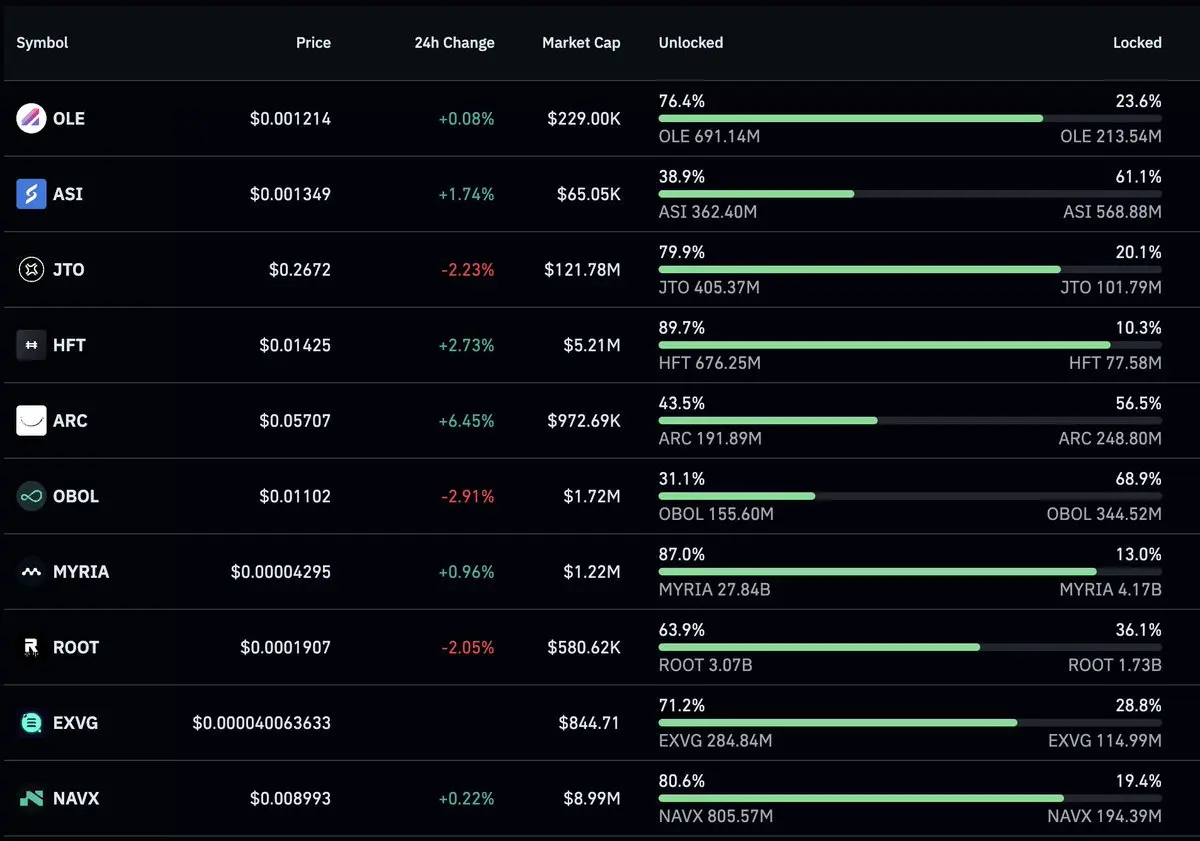This screenshot has width=1200, height=841.
Task: Open the MYRIA symbol name
Action: (81, 572)
